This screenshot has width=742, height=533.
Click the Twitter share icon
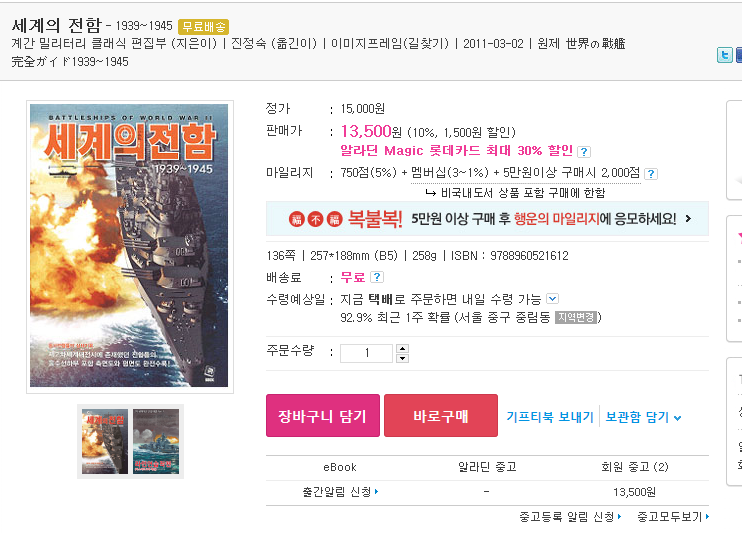tap(724, 55)
